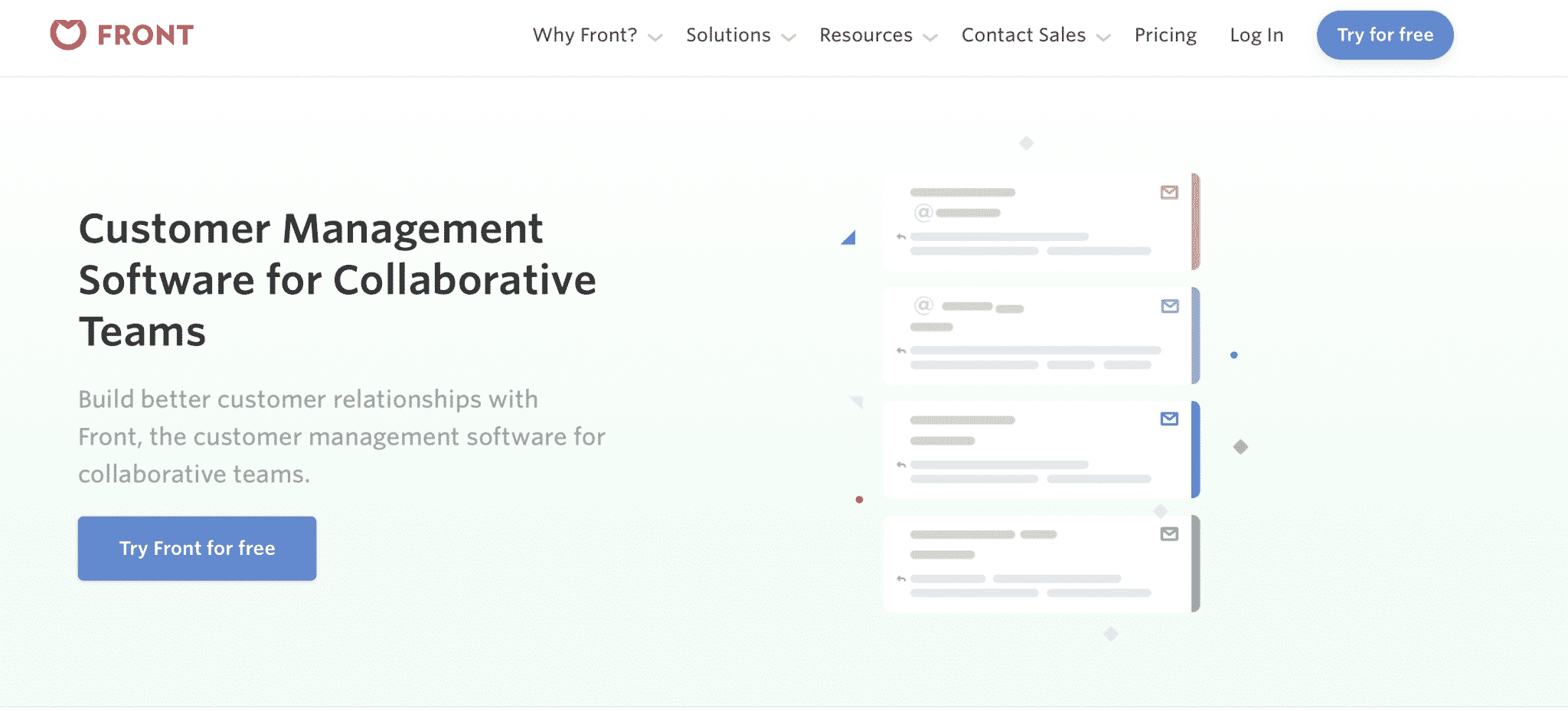Expand the chevron next to Why Front?

pos(655,37)
